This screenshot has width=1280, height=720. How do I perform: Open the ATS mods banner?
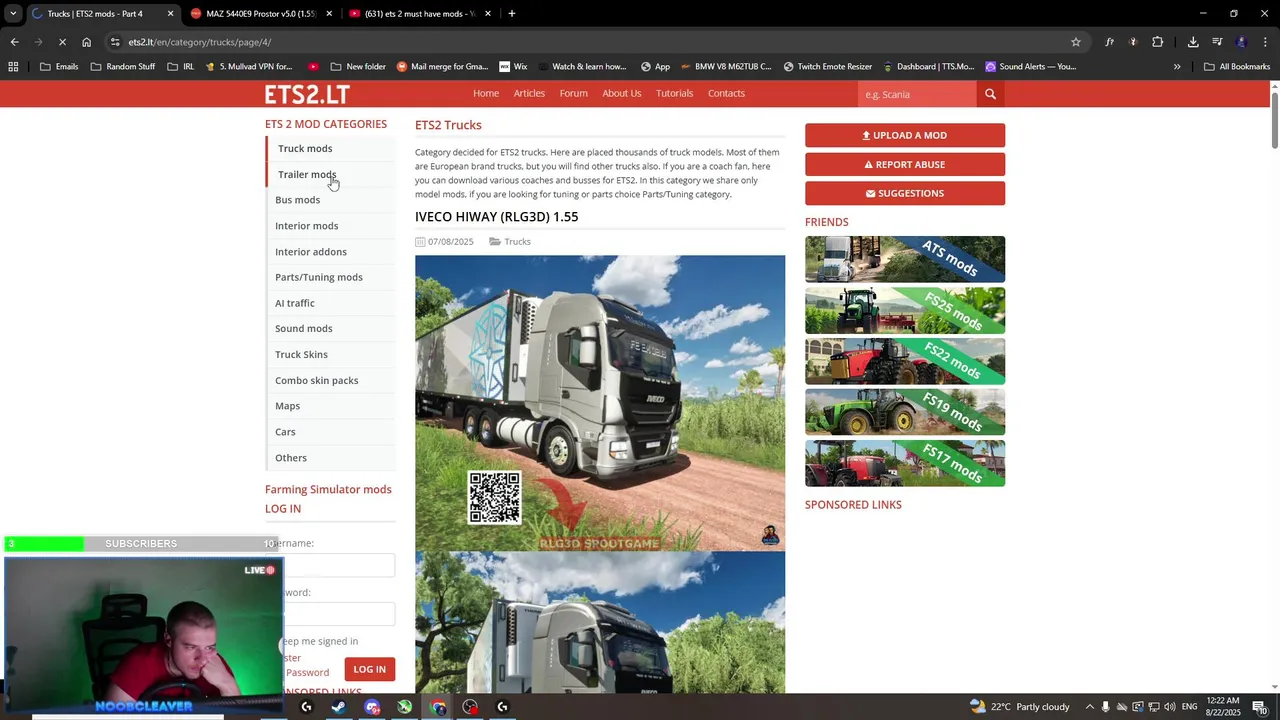pyautogui.click(x=905, y=259)
